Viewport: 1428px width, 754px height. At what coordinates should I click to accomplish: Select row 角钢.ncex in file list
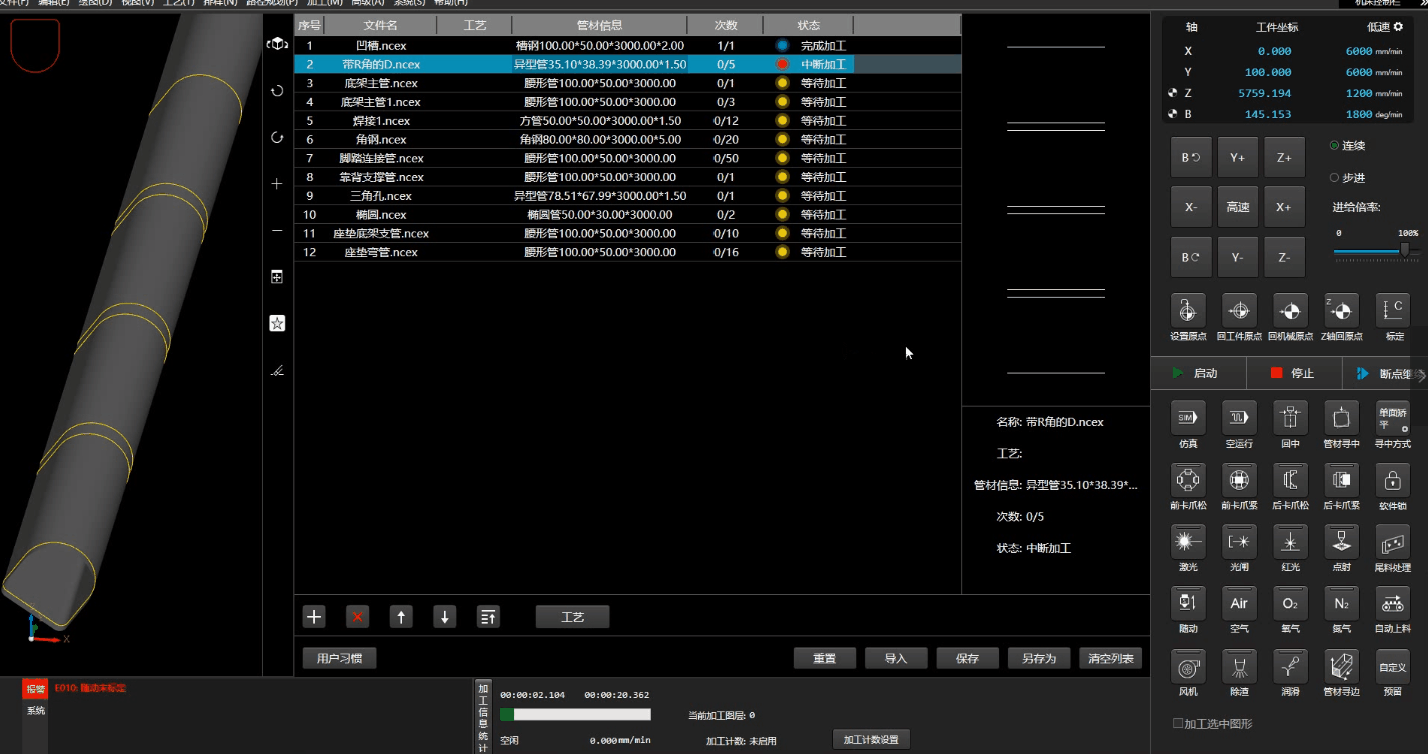[627, 139]
